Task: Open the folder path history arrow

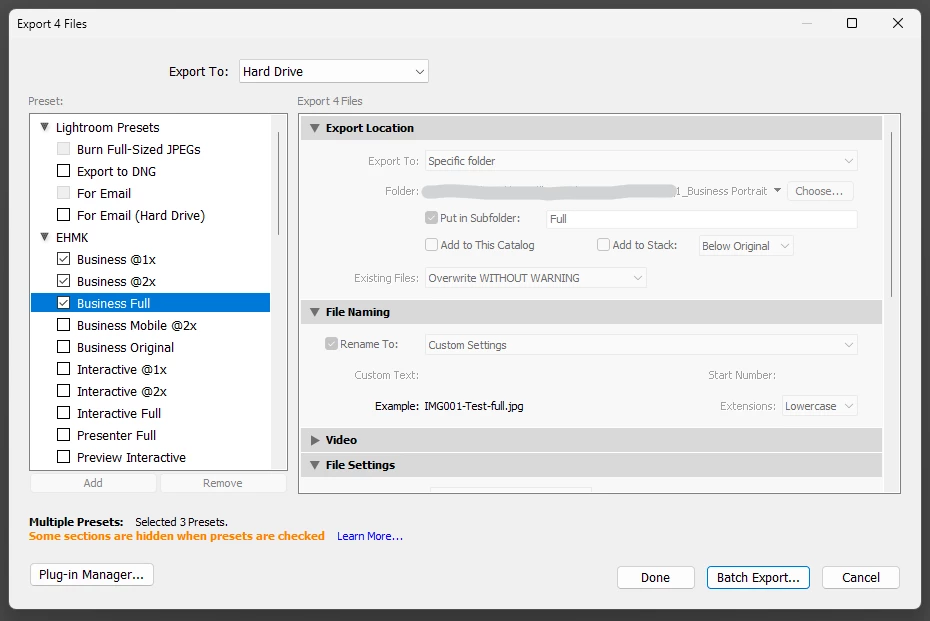Action: (x=777, y=190)
